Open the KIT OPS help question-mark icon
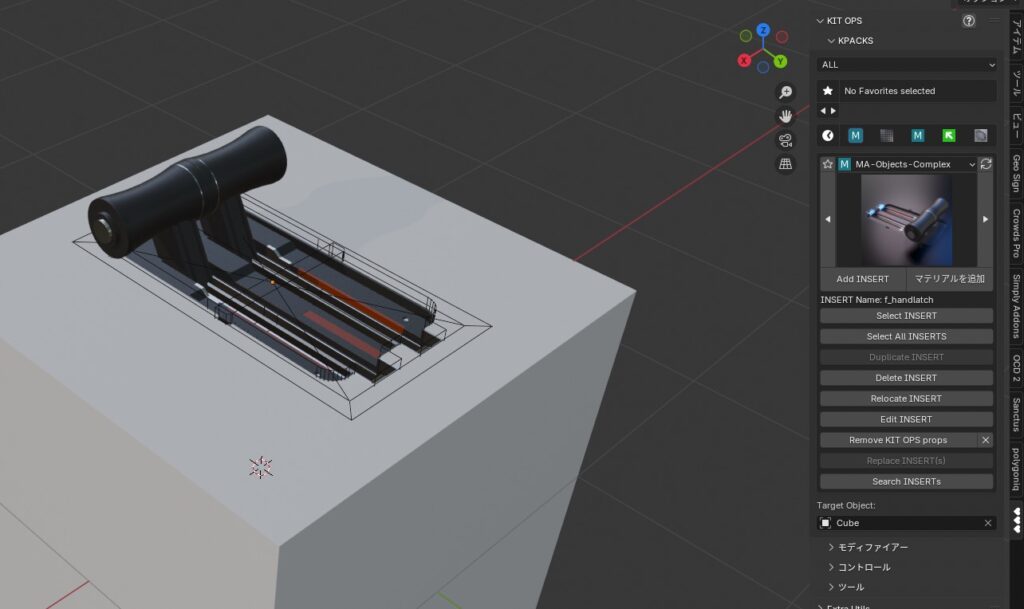This screenshot has width=1024, height=609. point(968,21)
